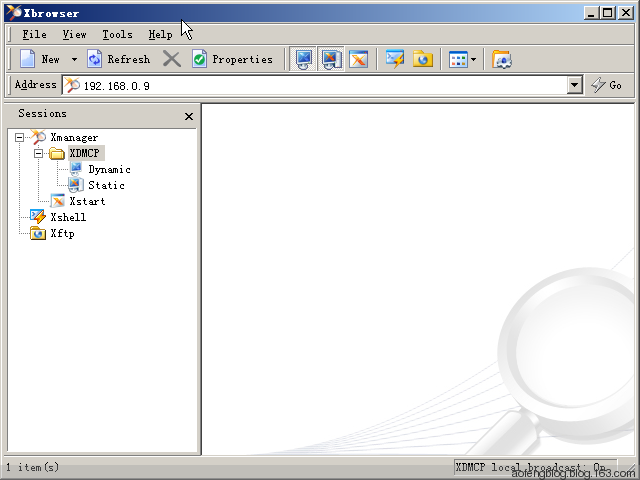Click the Xshell lightning icon in tree
Image resolution: width=640 pixels, height=480 pixels.
(x=38, y=217)
